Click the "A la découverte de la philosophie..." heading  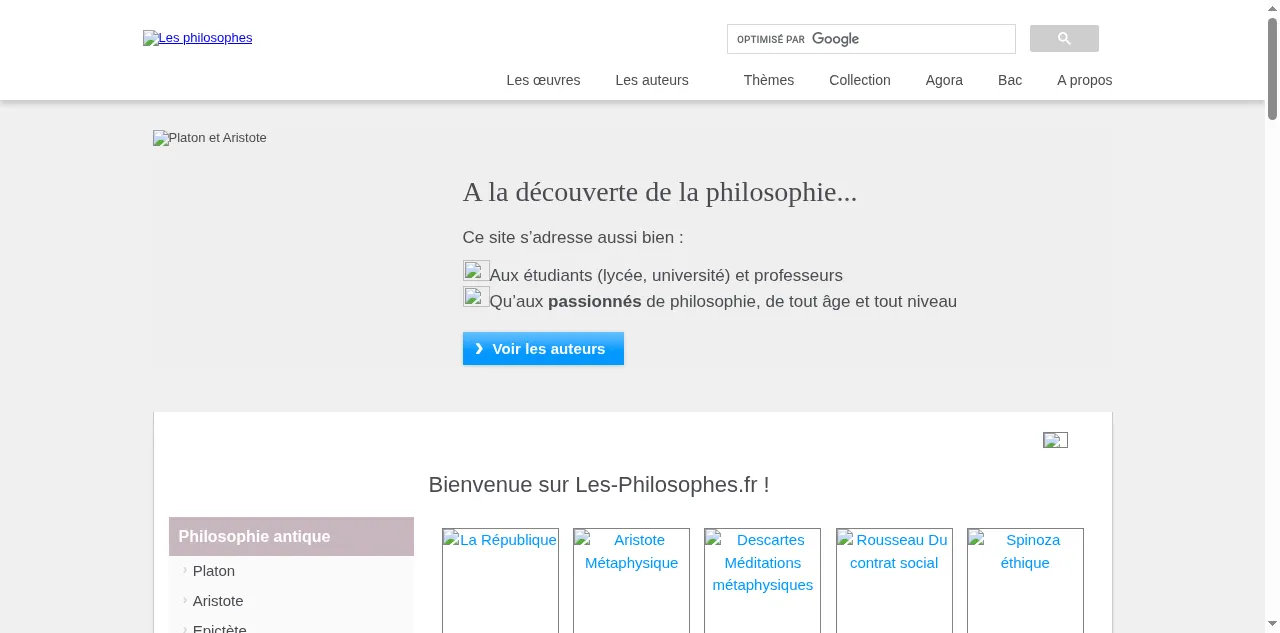(660, 192)
